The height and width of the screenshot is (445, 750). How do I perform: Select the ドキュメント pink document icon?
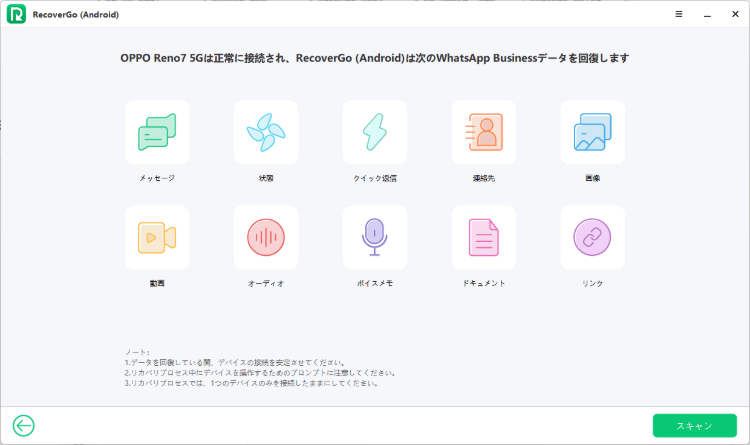coord(484,237)
